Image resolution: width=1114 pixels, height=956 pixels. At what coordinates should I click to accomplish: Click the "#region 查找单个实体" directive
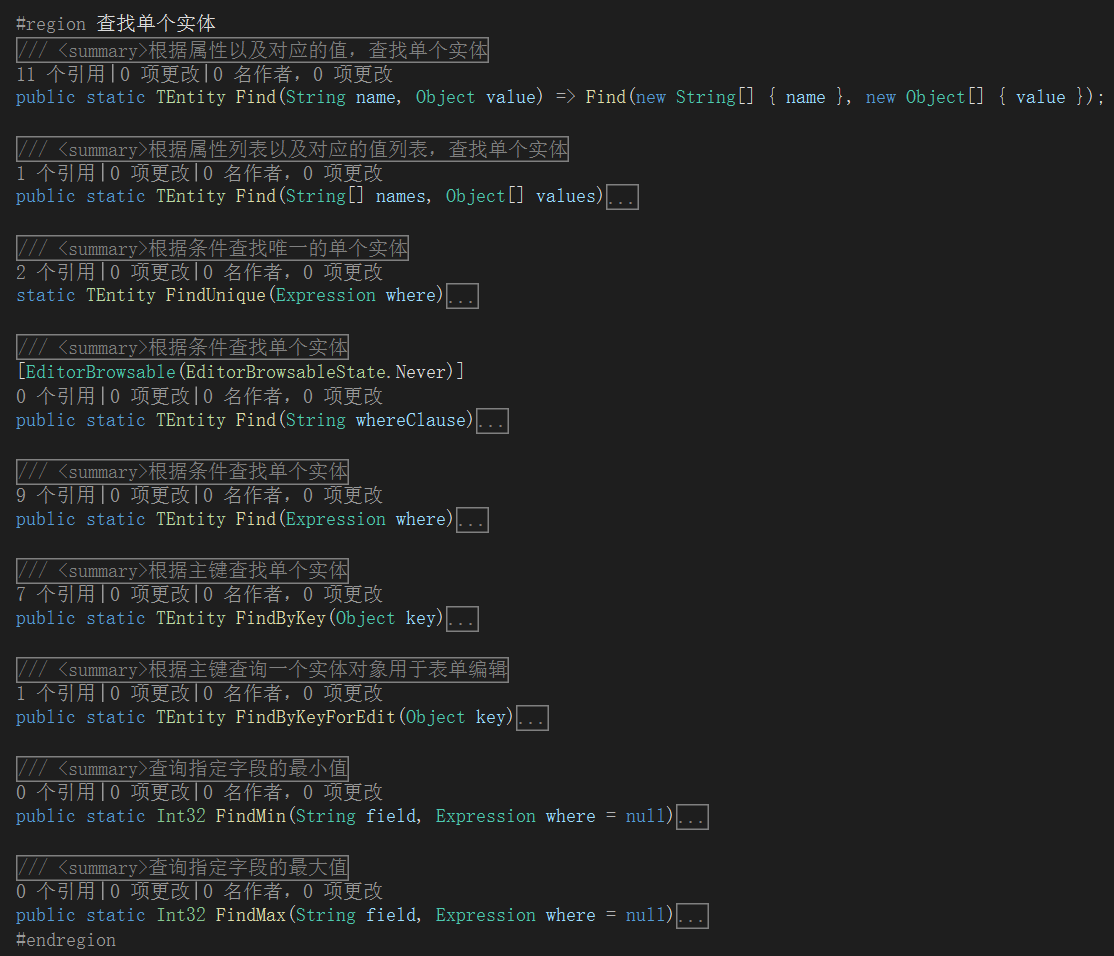point(115,24)
